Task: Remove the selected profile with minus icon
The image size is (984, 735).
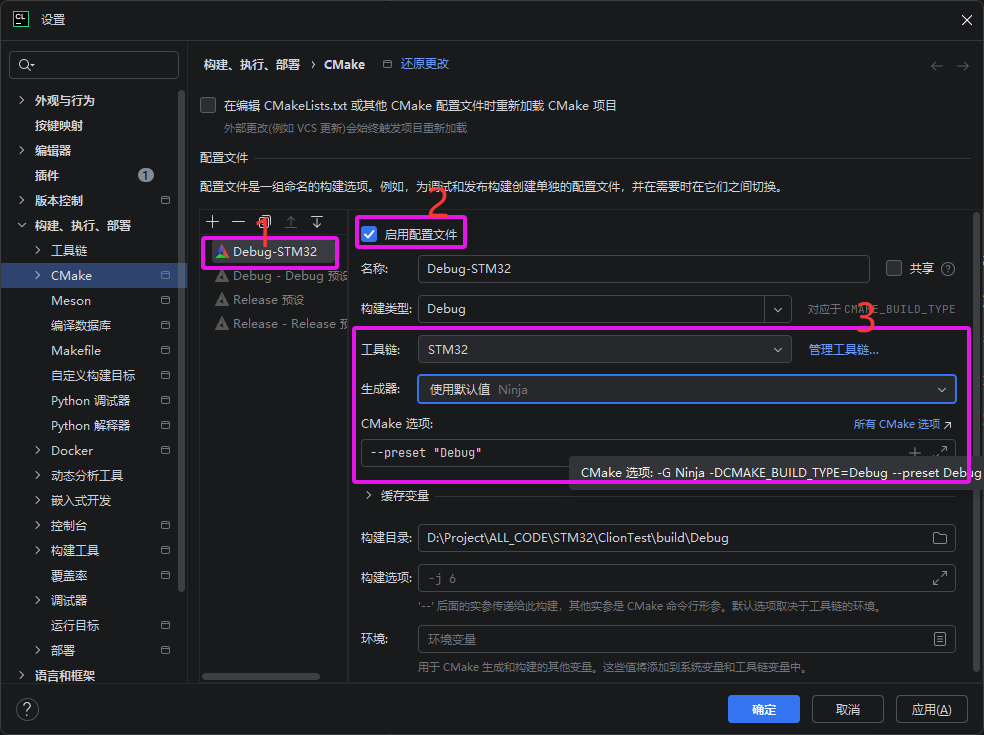Action: tap(238, 221)
